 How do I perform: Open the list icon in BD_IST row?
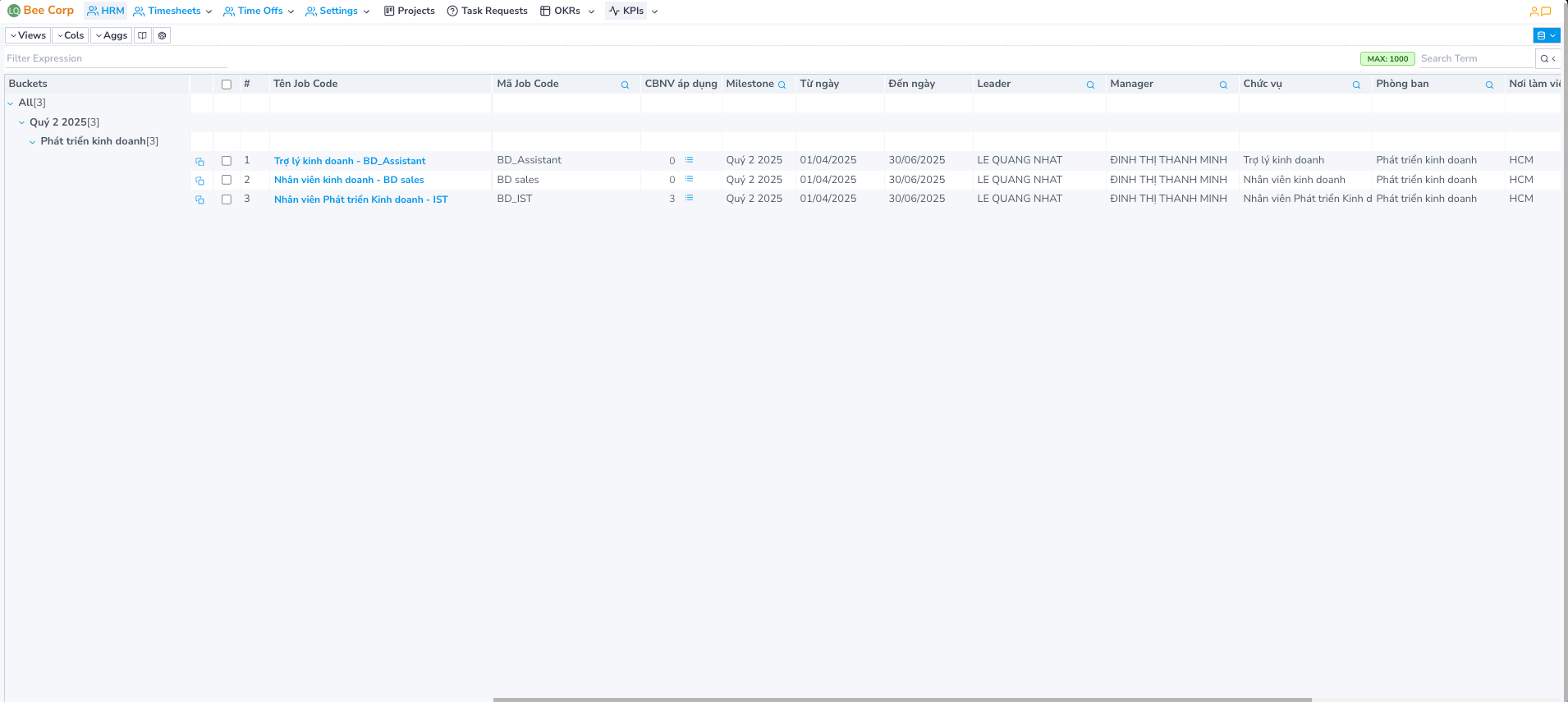coord(690,199)
